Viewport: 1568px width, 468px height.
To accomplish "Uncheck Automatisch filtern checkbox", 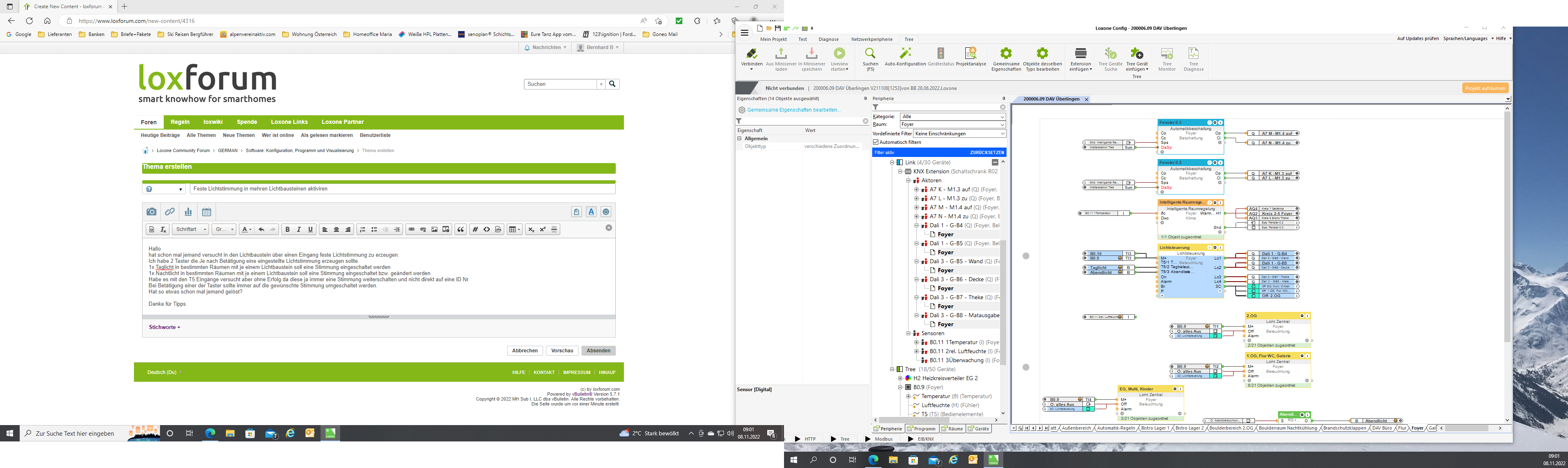I will [876, 142].
